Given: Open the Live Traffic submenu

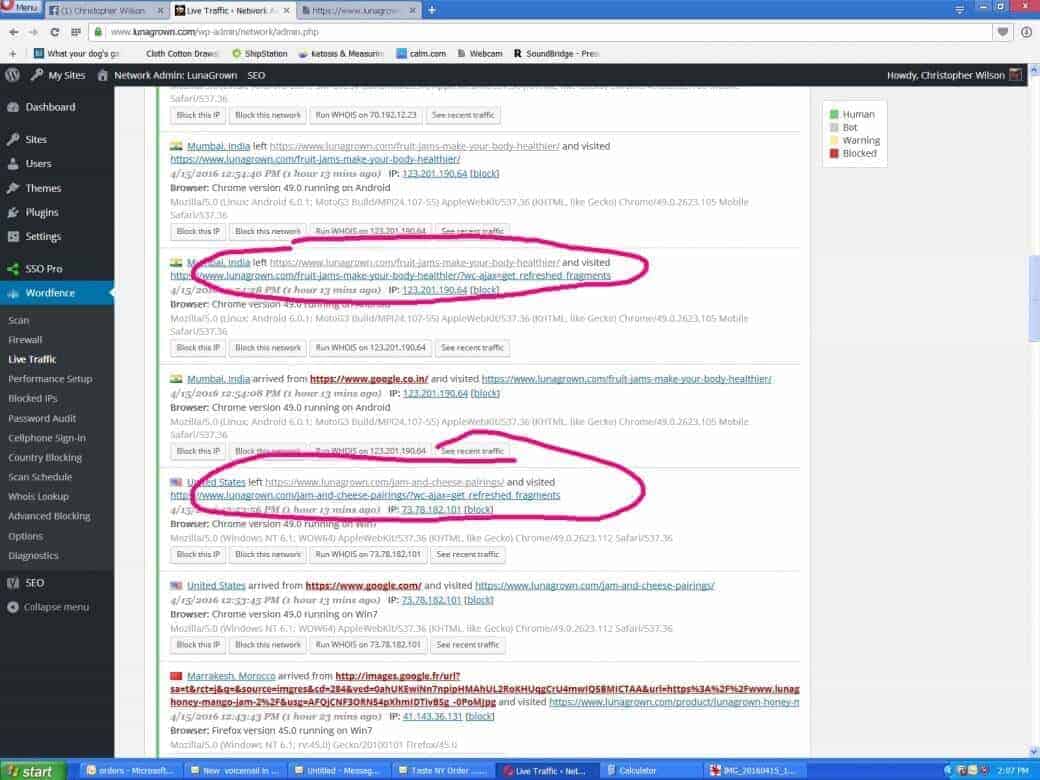Looking at the screenshot, I should point(32,359).
